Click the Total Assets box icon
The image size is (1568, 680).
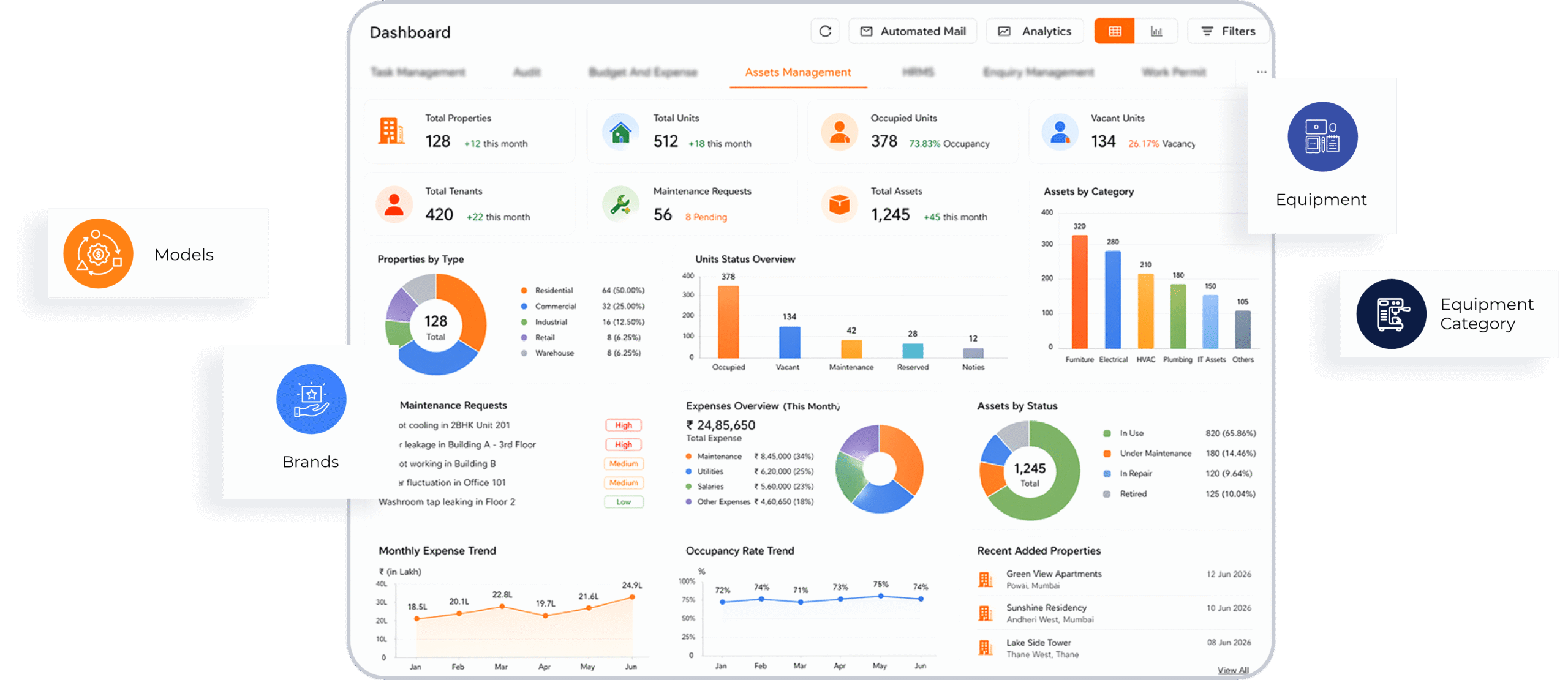point(839,204)
